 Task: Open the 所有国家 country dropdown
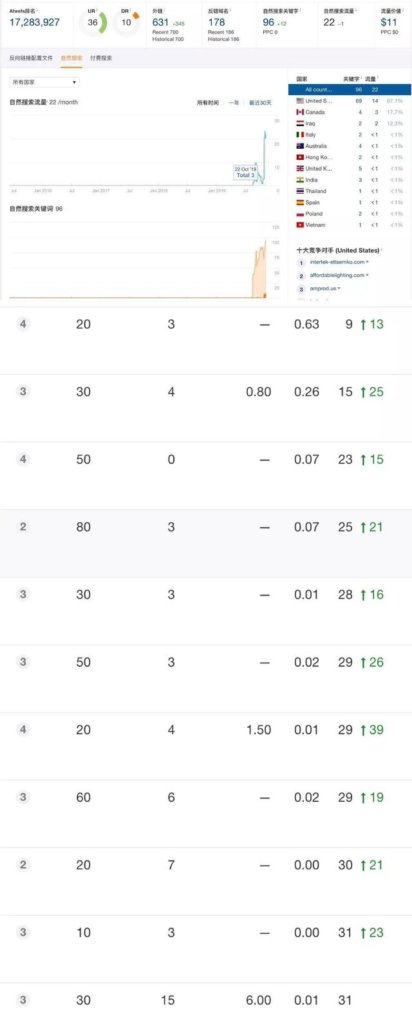(x=44, y=82)
